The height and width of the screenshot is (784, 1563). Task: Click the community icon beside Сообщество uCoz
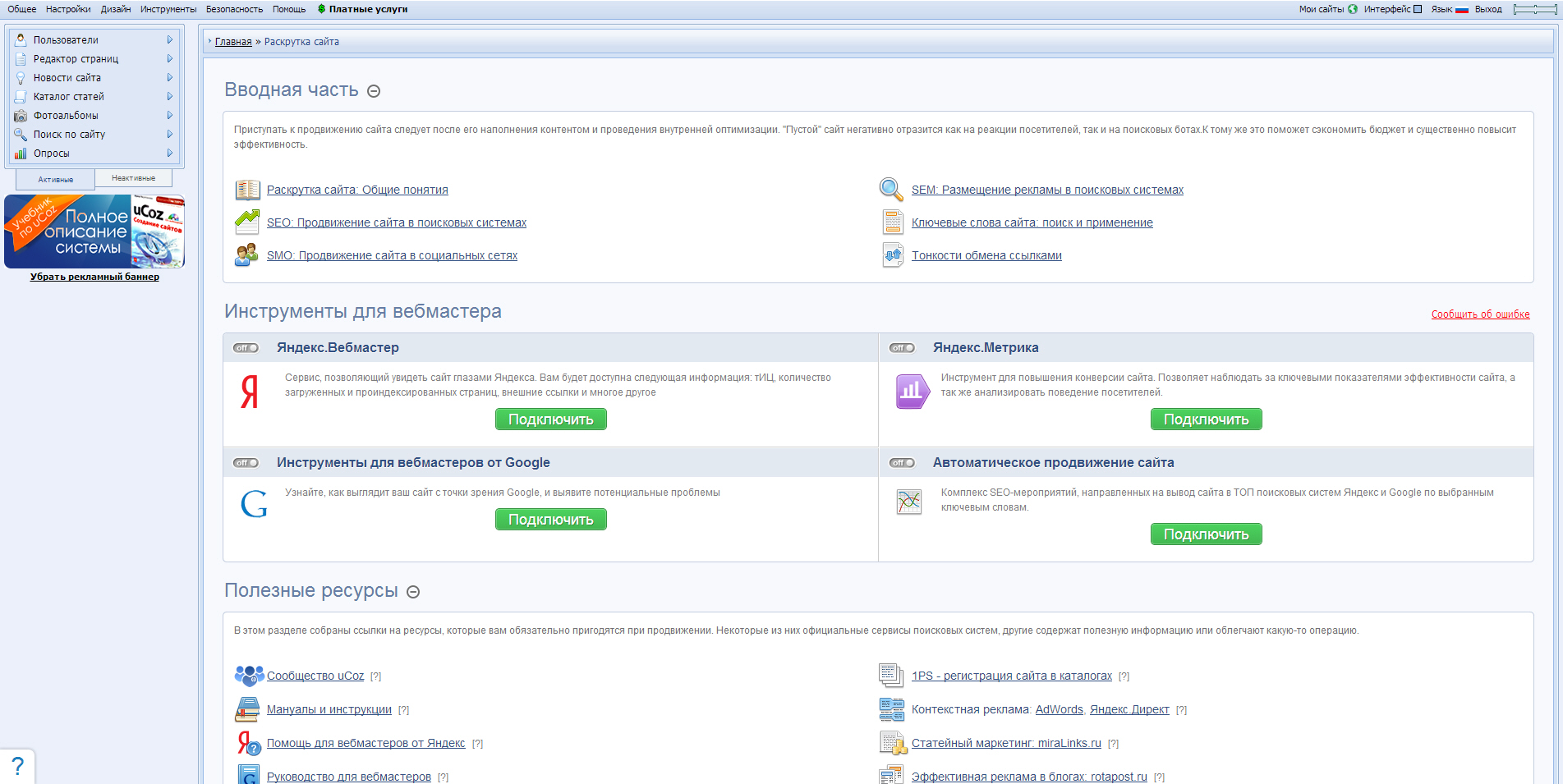pos(249,676)
